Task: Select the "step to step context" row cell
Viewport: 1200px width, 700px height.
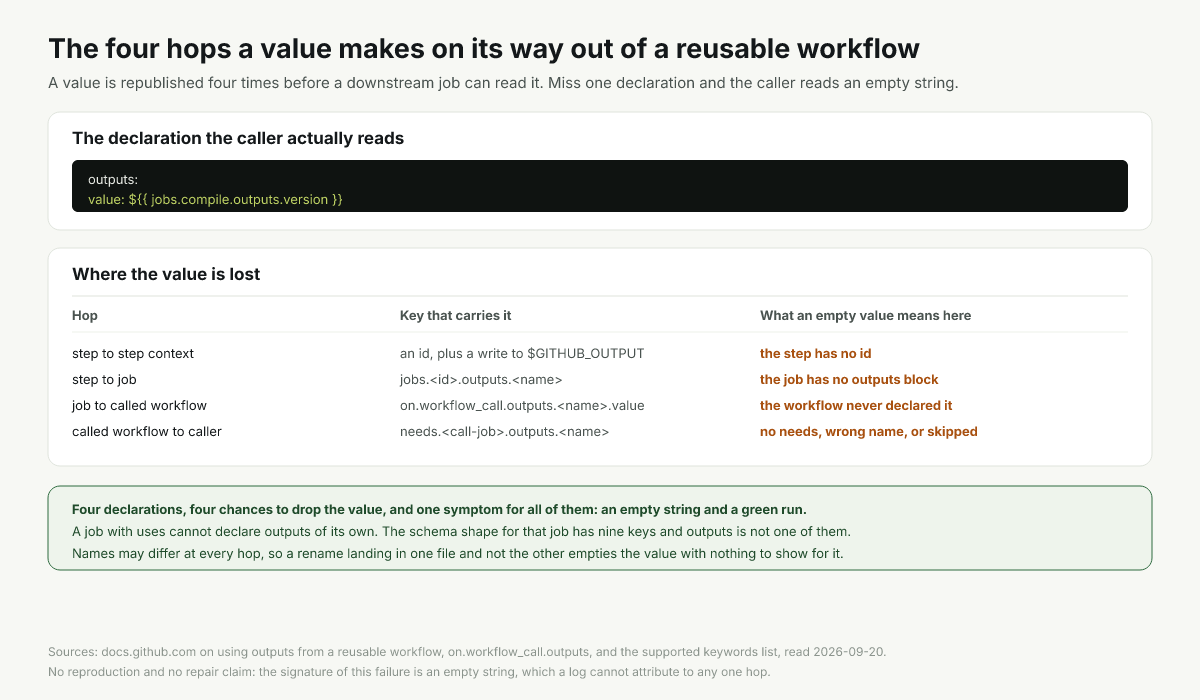Action: pos(133,353)
